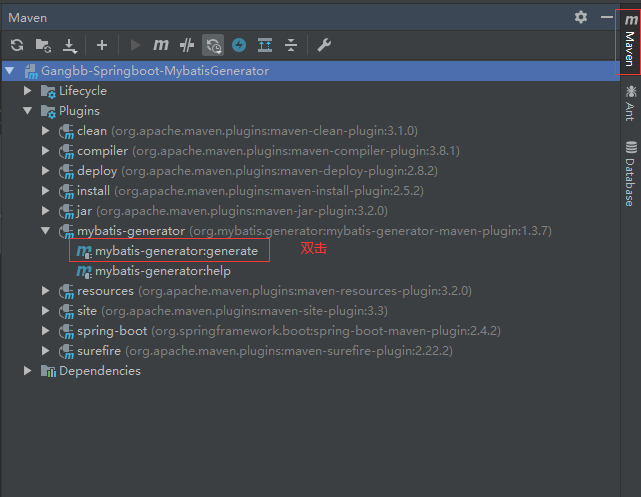Click the spring-boot plugin icon

click(x=66, y=332)
